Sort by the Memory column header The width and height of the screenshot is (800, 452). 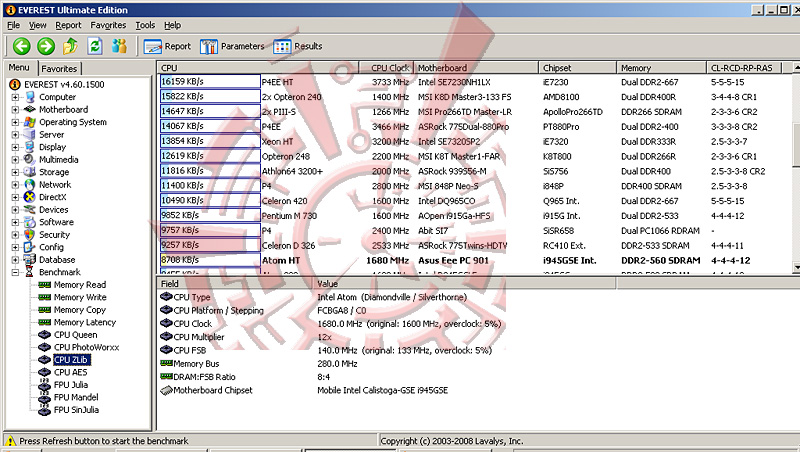point(661,68)
